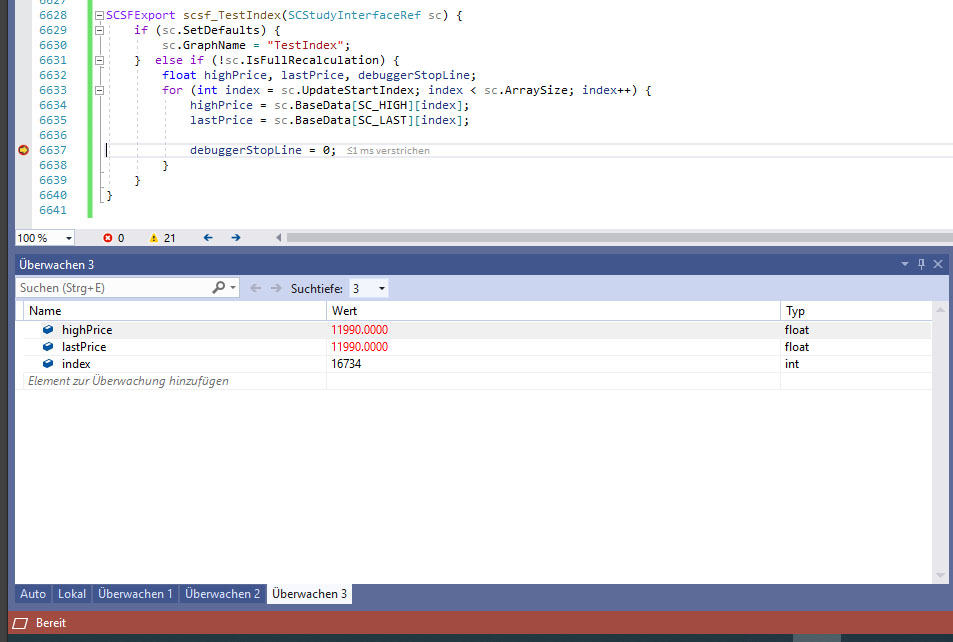Pin the Überwachen 3 panel
This screenshot has height=642, width=953.
coord(921,264)
